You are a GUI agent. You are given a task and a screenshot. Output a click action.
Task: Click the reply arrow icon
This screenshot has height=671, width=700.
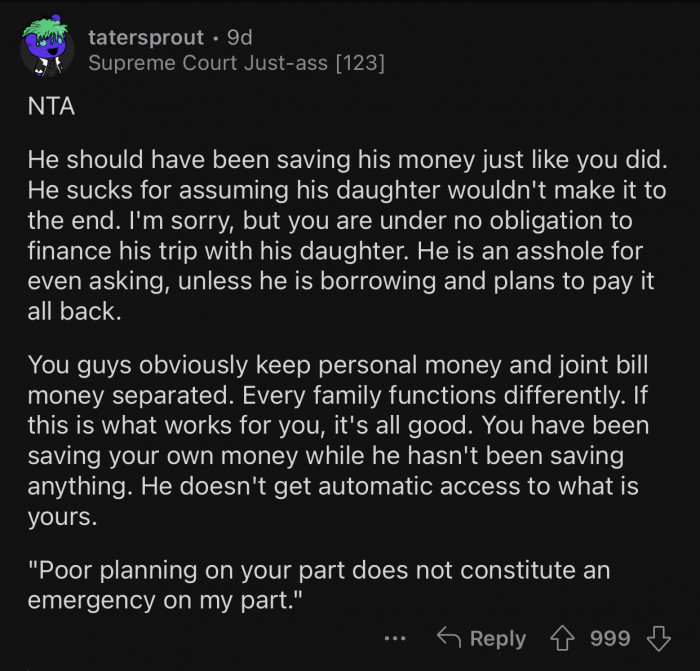(449, 638)
